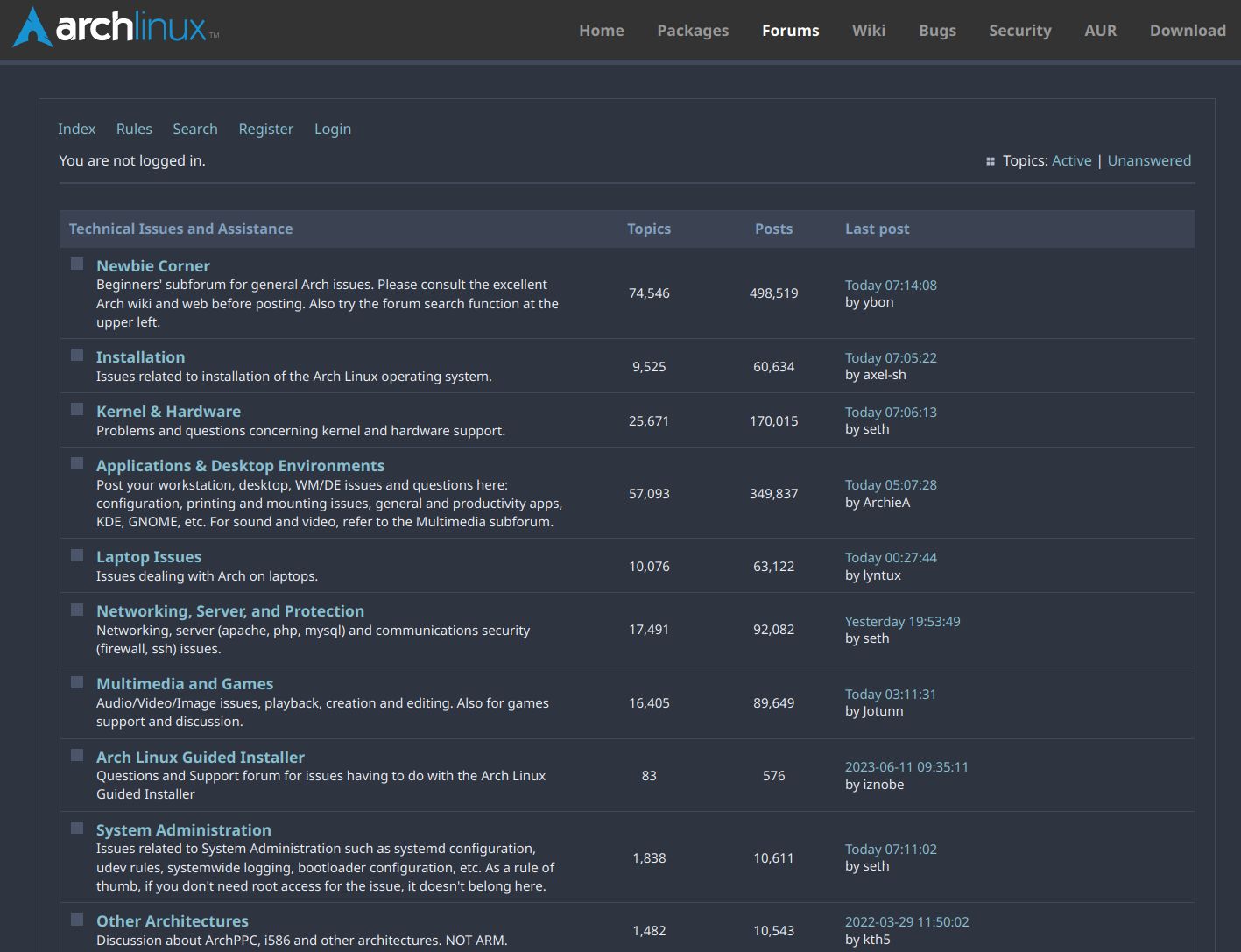Open last post Today 07:05:22
Viewport: 1241px width, 952px height.
pos(891,357)
